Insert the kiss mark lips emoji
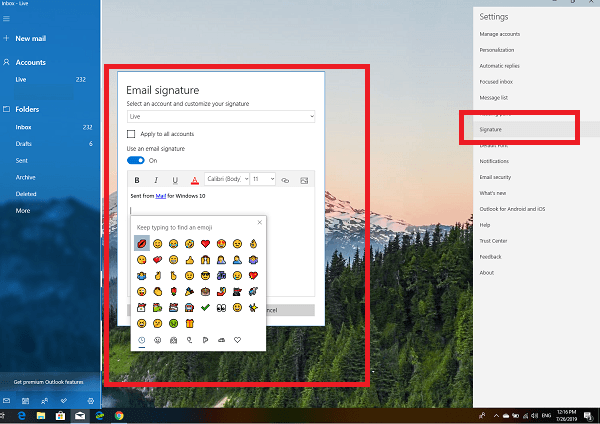600x424 pixels. 142,243
